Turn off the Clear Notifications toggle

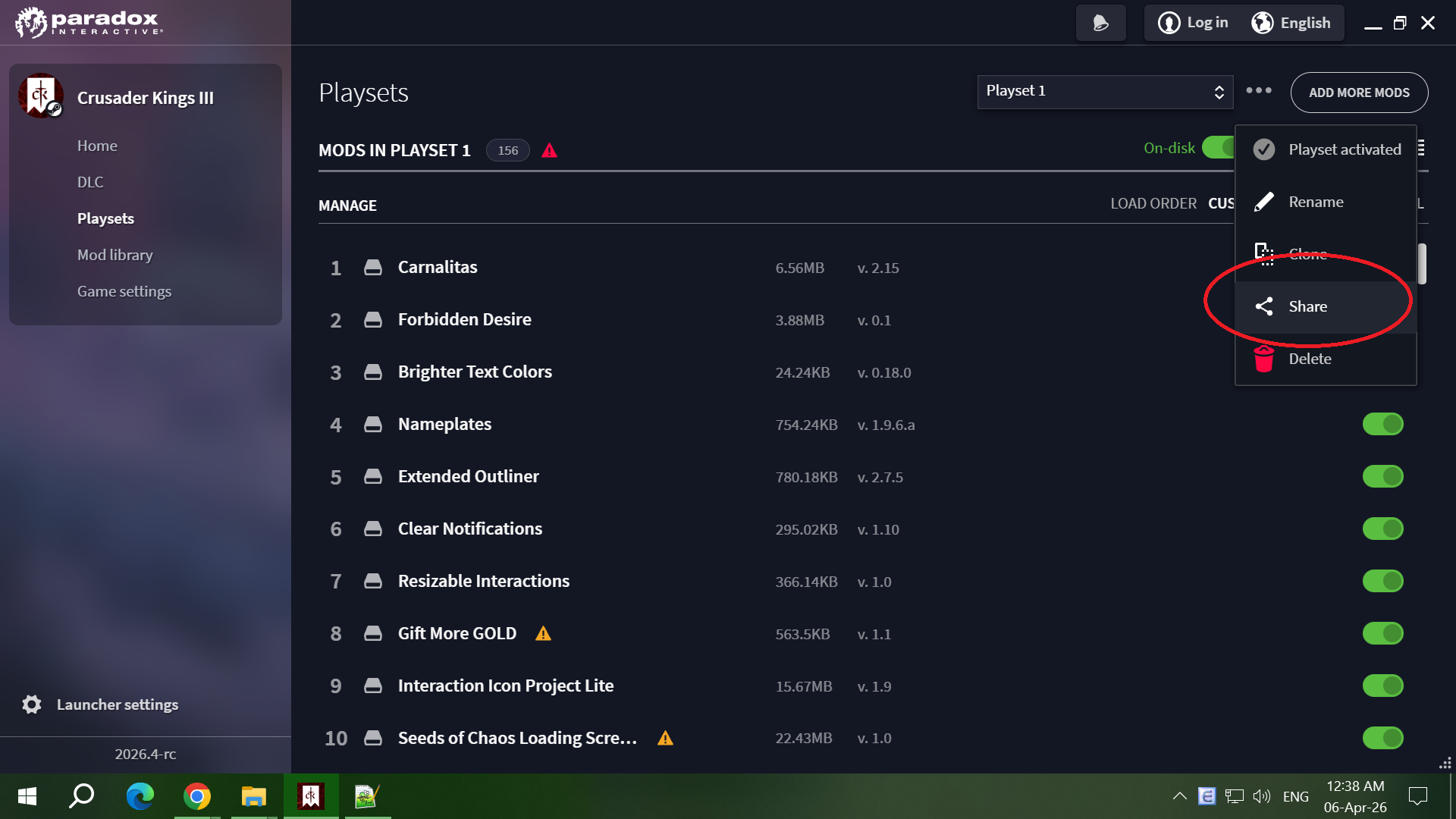(1383, 529)
